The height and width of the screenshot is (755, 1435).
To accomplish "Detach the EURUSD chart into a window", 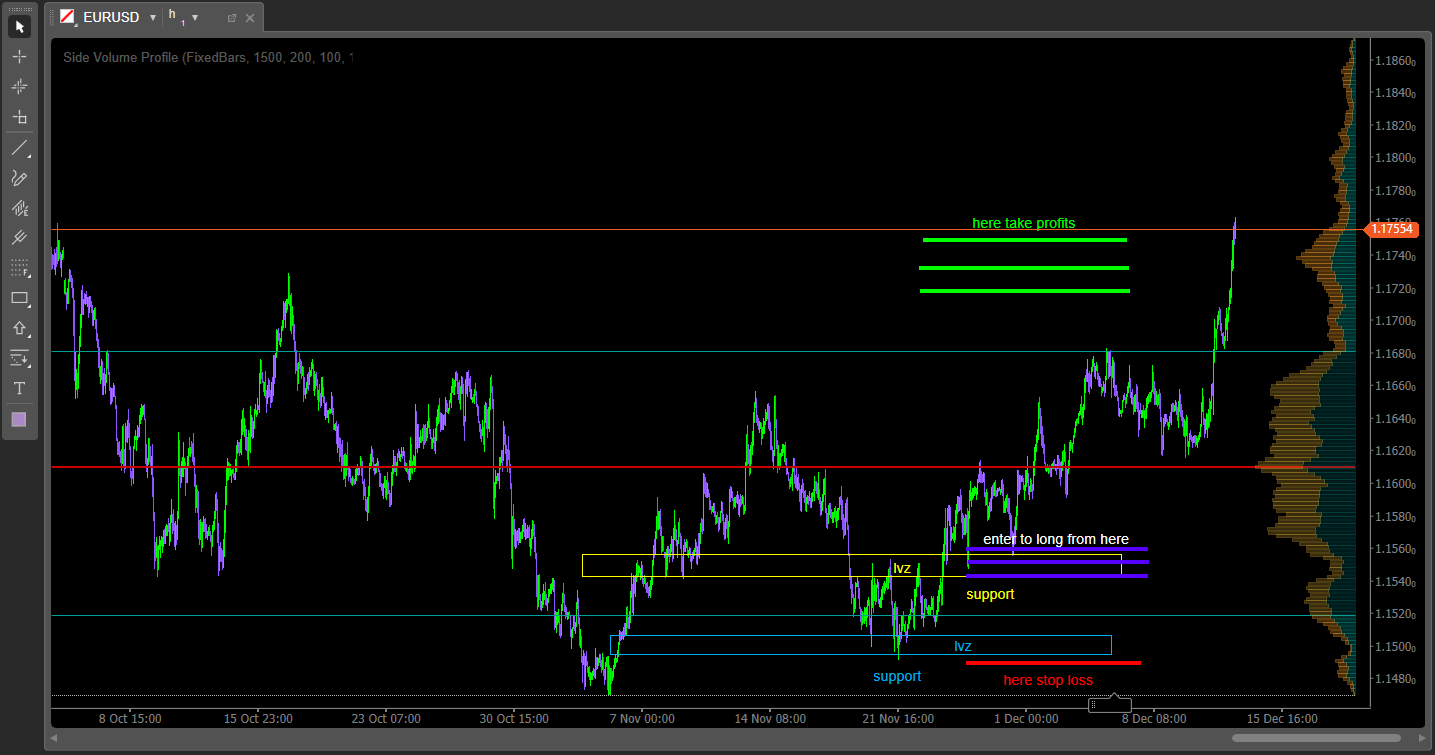I will point(232,18).
